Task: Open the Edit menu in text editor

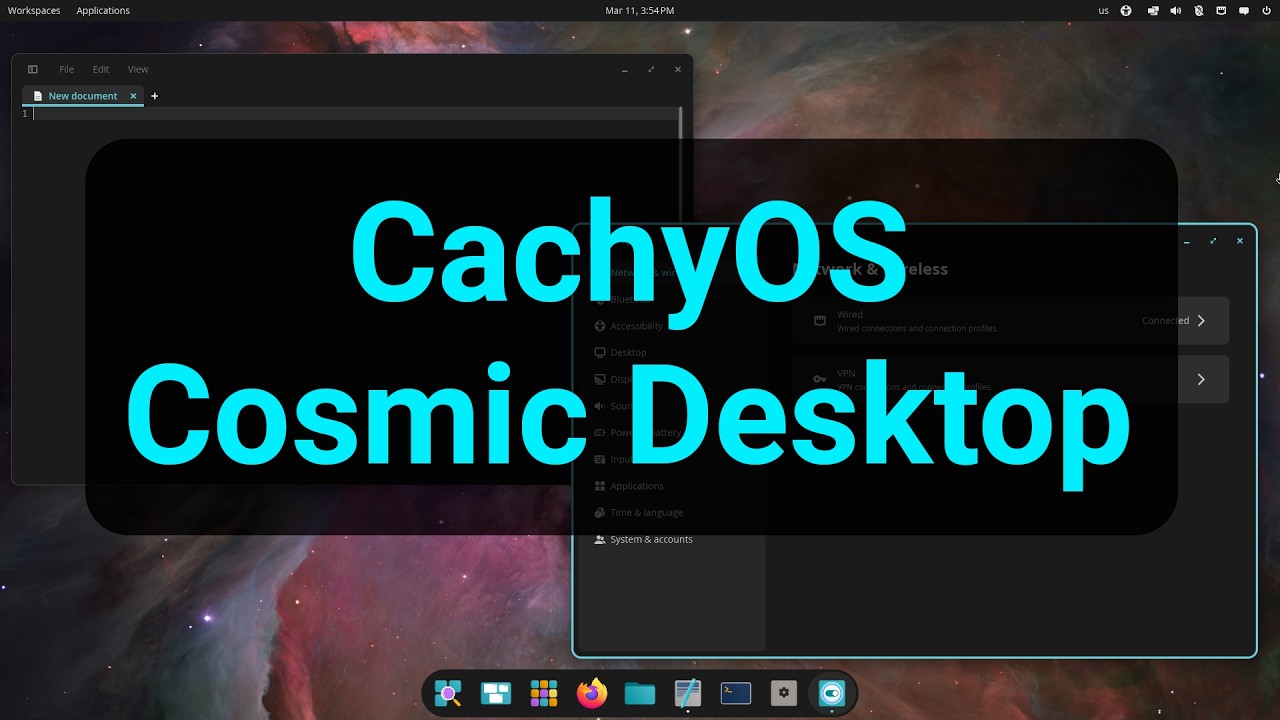Action: point(101,69)
